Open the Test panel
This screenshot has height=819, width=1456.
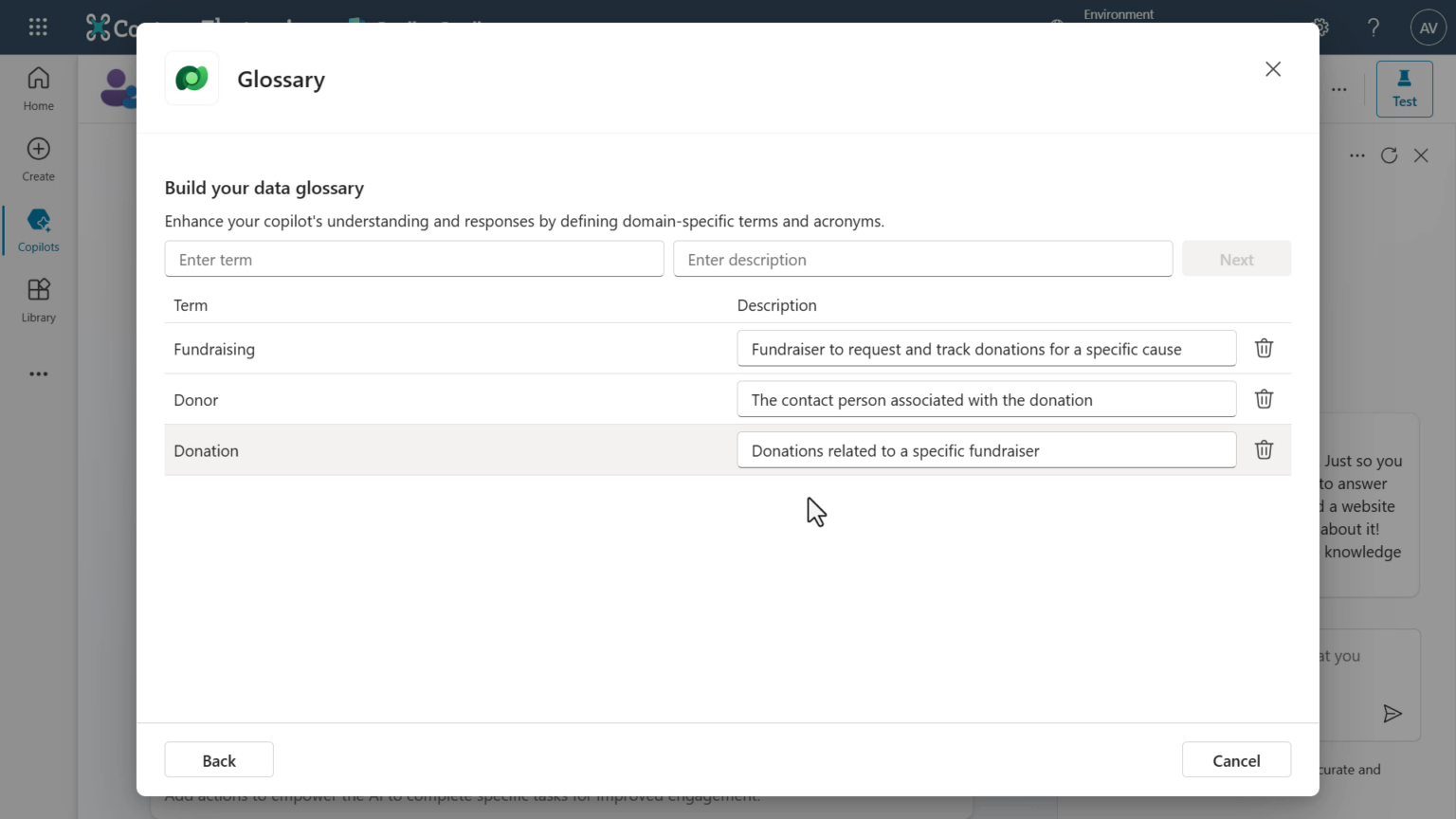pyautogui.click(x=1404, y=88)
